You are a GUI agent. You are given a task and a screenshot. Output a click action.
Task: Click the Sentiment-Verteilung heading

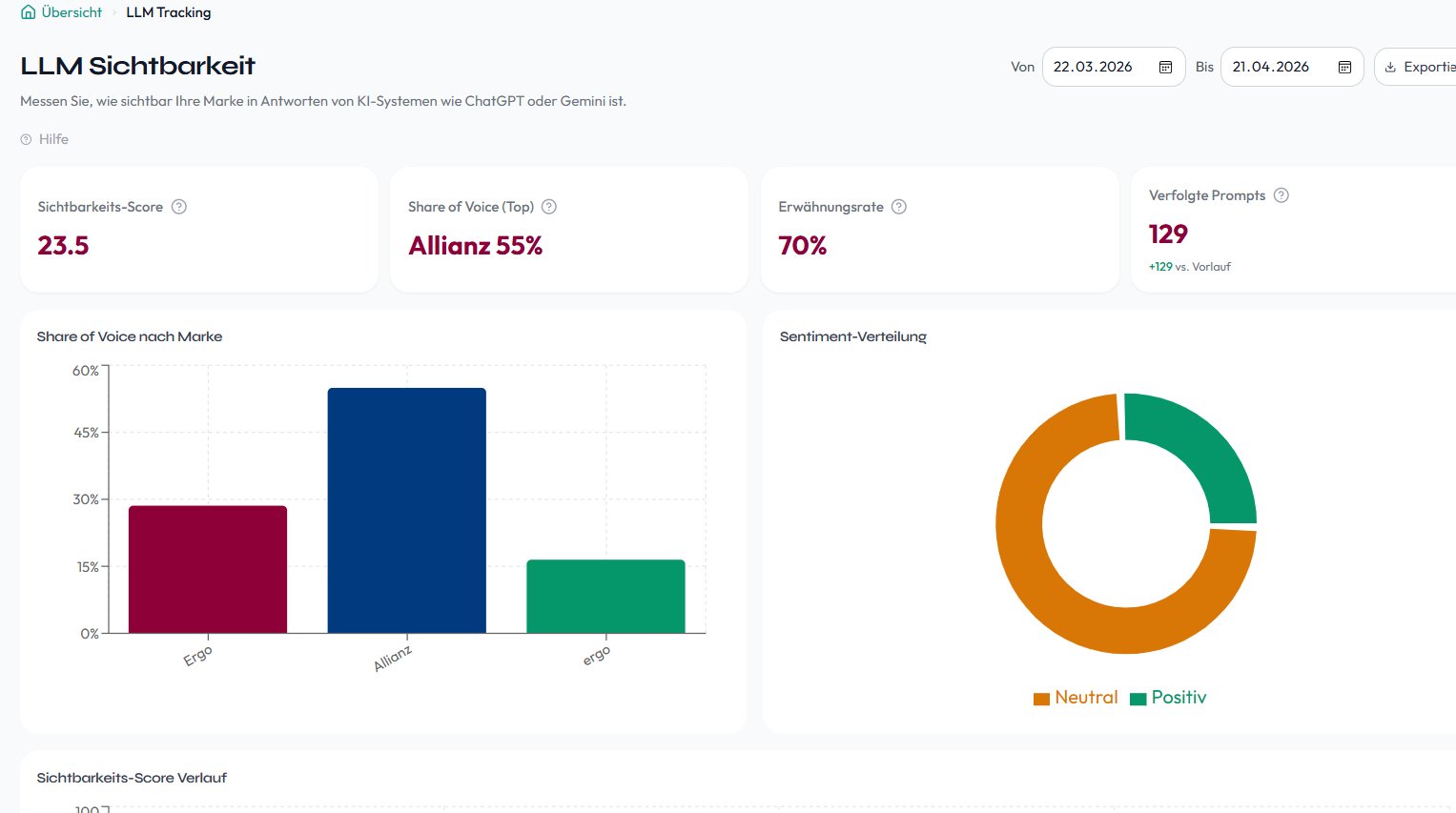(x=853, y=336)
